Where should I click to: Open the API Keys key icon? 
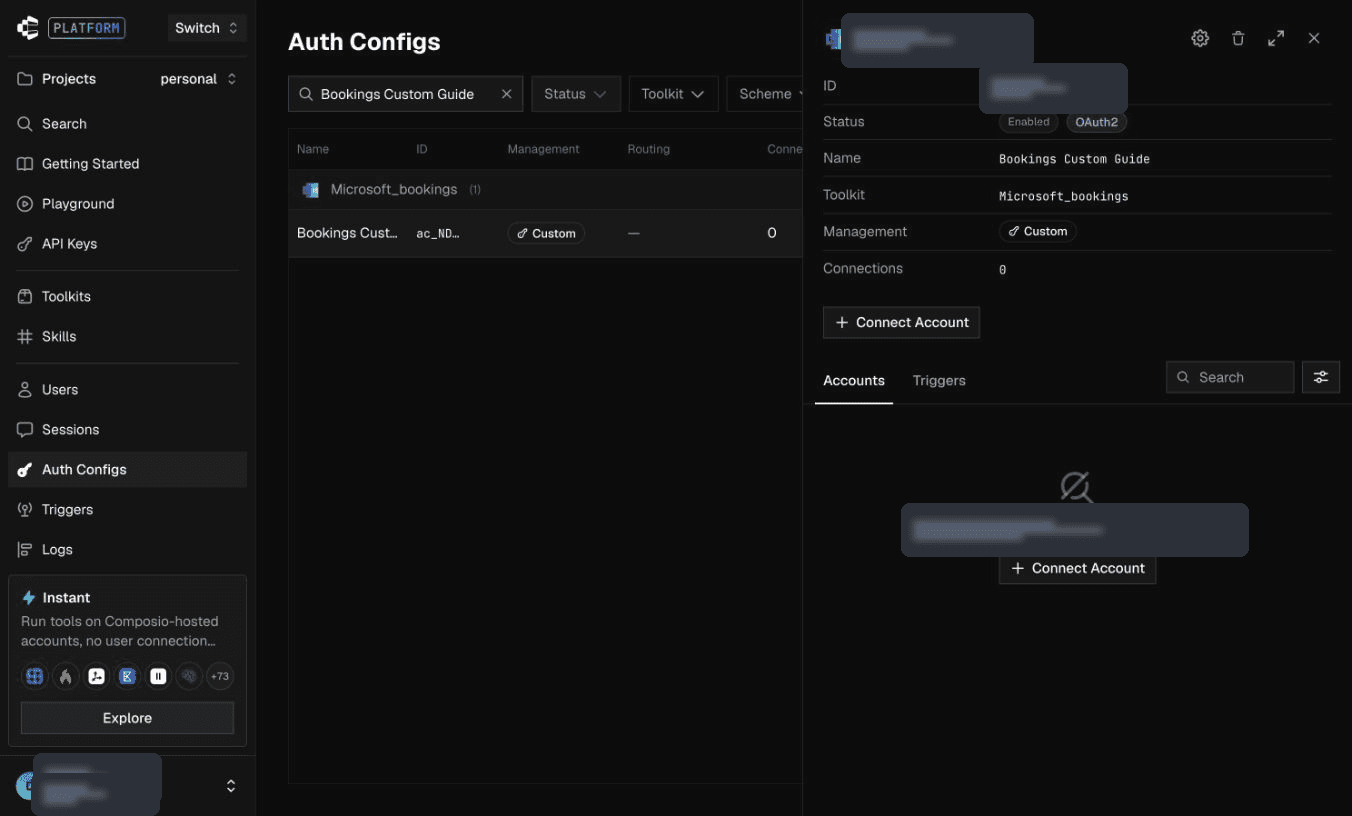click(x=25, y=244)
